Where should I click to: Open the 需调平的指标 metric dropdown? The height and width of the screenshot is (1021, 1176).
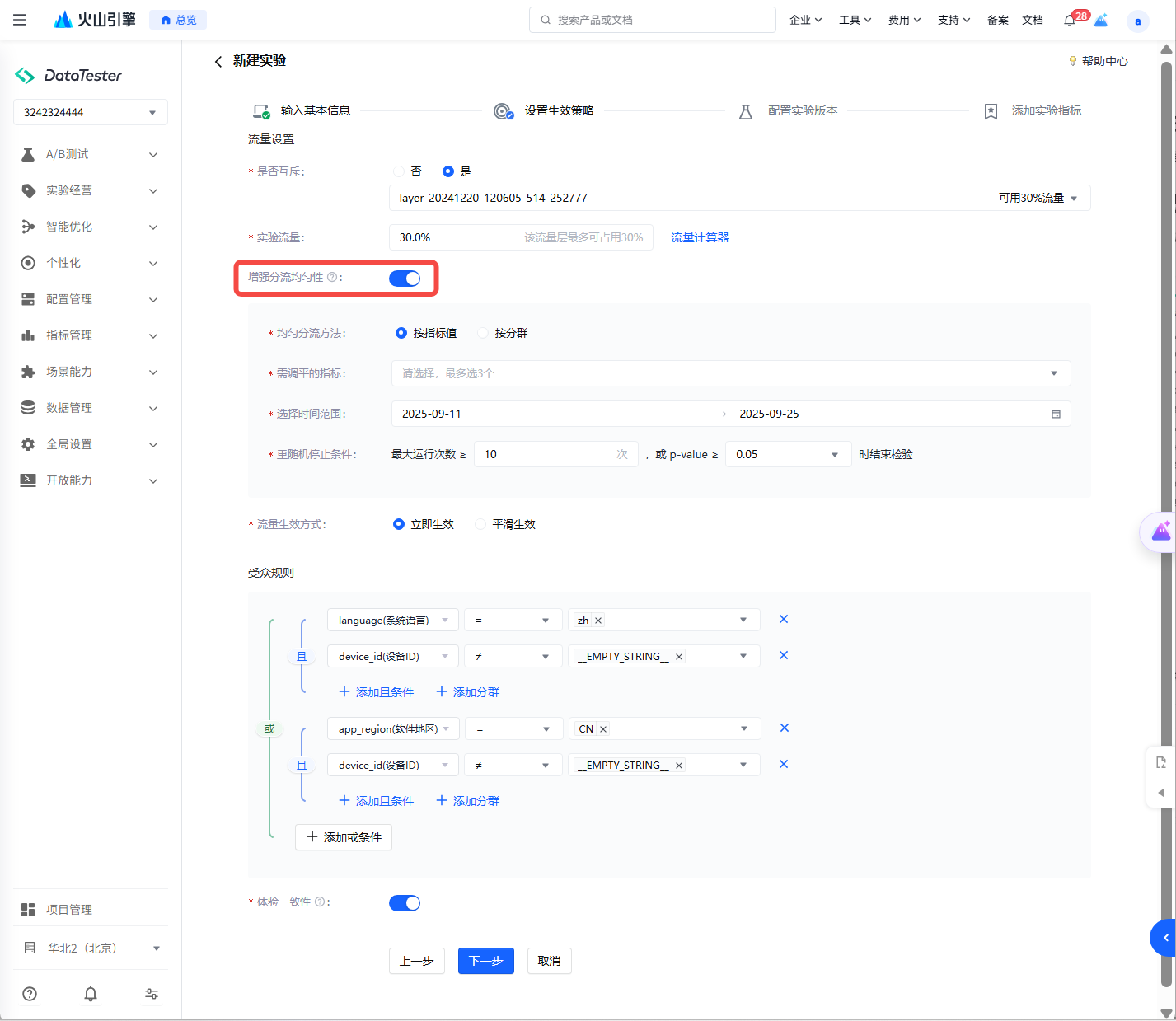tap(731, 373)
